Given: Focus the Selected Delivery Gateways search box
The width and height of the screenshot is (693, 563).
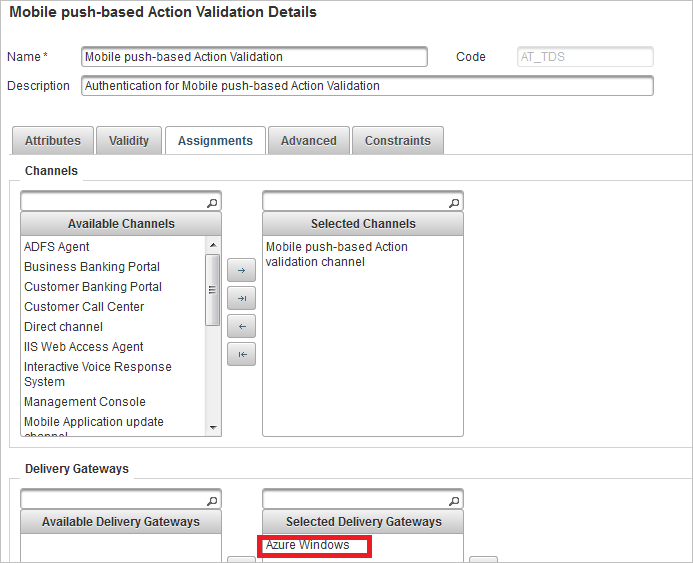Looking at the screenshot, I should (x=362, y=499).
